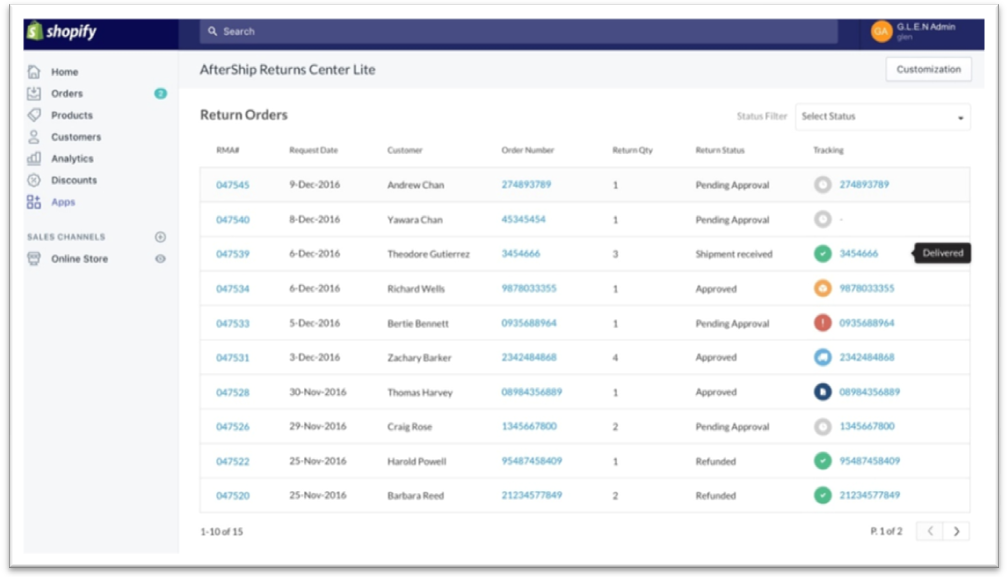Screen dimensions: 1008x577
Task: Click the Shipment received status
Action: pyautogui.click(x=734, y=254)
